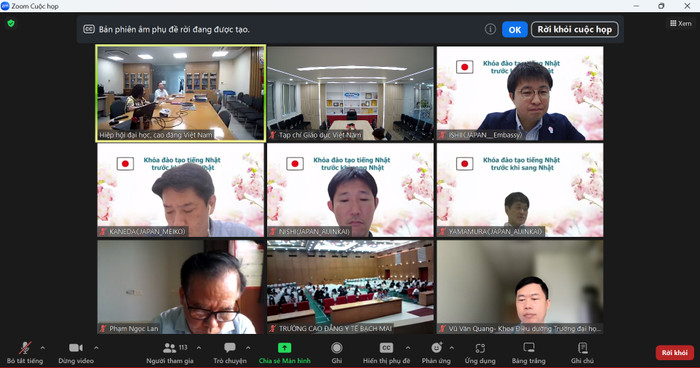Screen dimensions: 700x368
Task: Open the Ứng dụng apps icon
Action: point(480,348)
